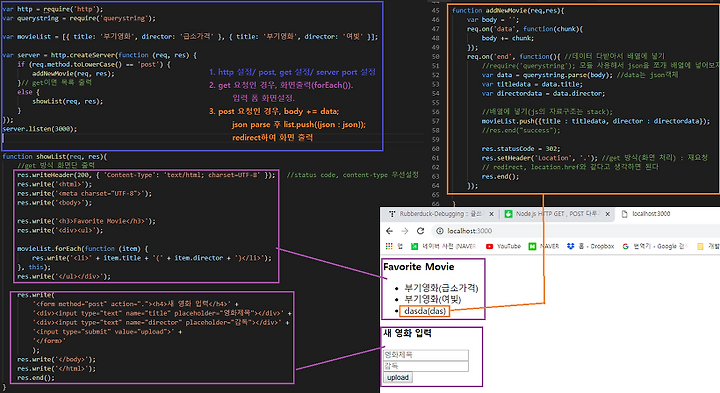Image resolution: width=720 pixels, height=393 pixels.
Task: Focus the localhost:3000 address bar
Action: (469, 230)
